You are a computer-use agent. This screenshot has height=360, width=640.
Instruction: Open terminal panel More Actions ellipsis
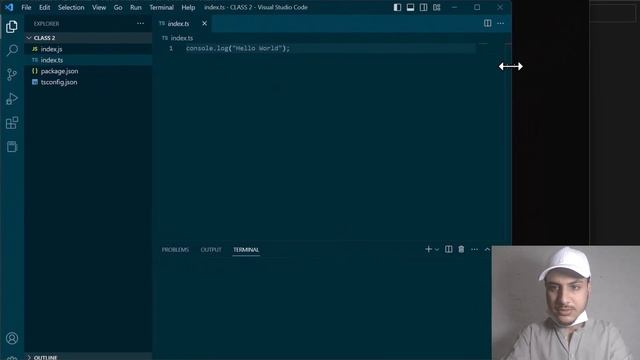(474, 249)
